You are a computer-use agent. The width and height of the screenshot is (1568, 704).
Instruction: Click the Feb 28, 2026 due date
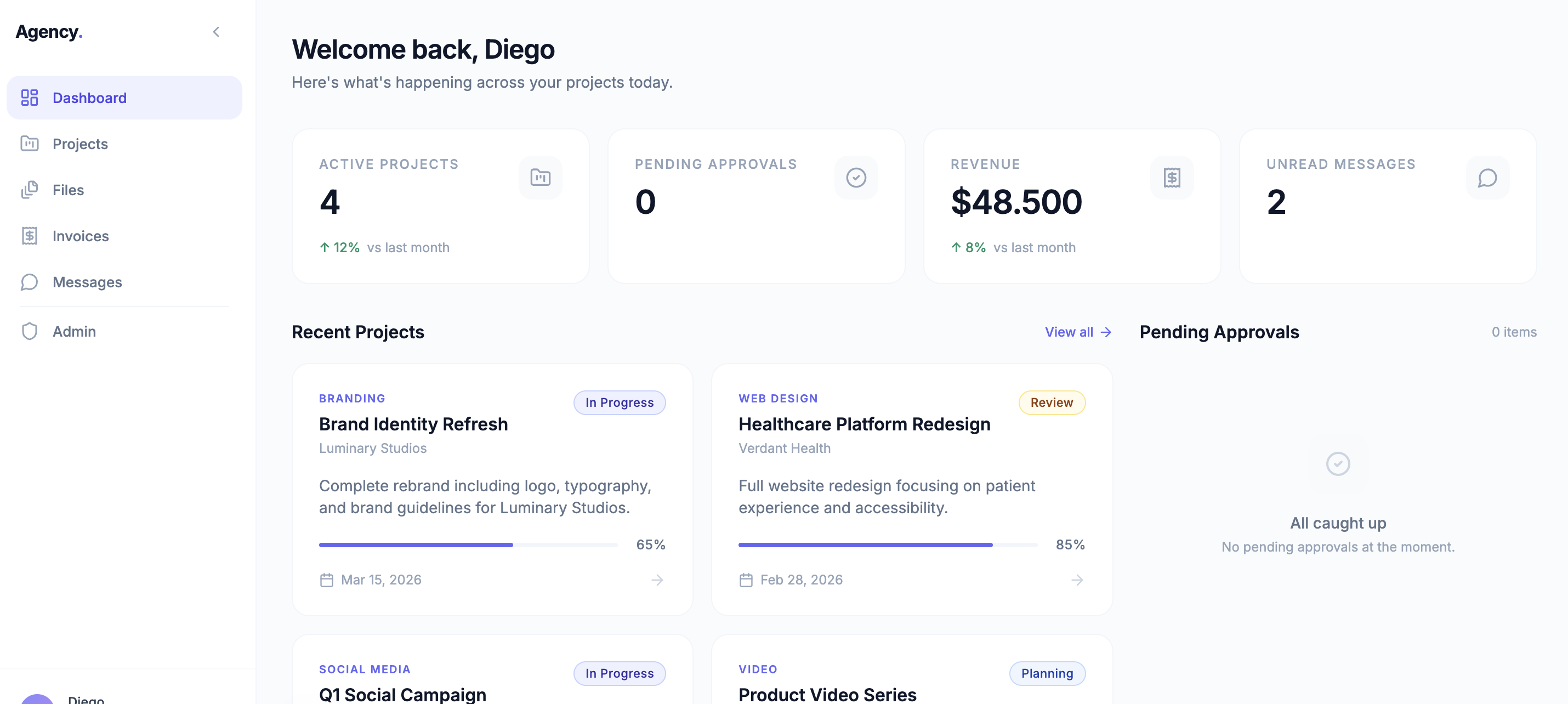tap(801, 580)
